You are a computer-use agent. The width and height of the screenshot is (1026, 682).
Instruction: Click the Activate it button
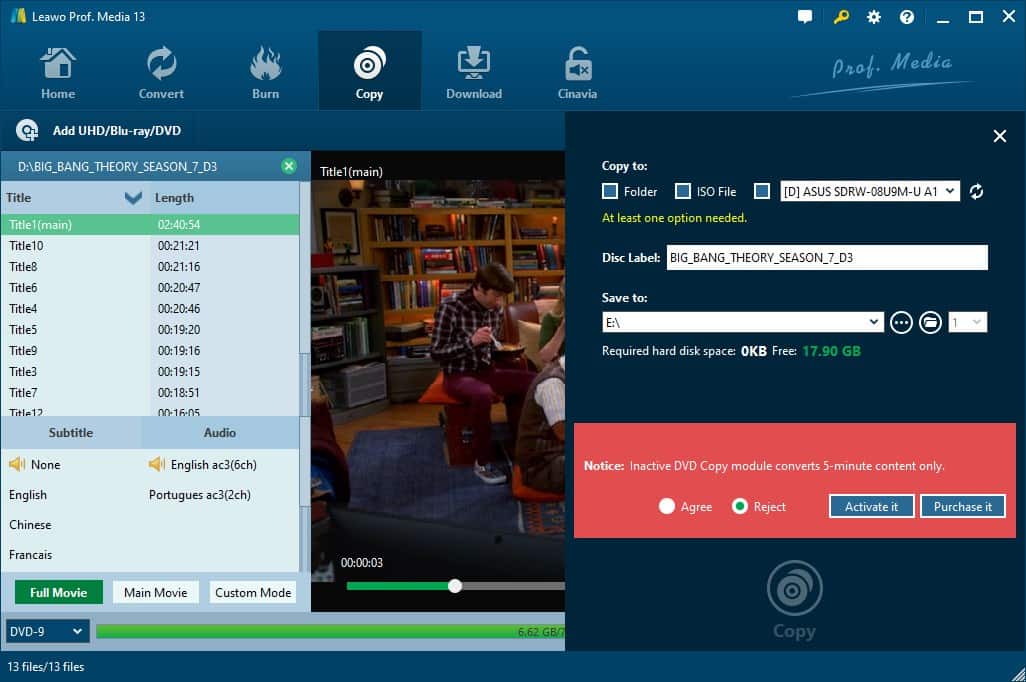point(871,507)
